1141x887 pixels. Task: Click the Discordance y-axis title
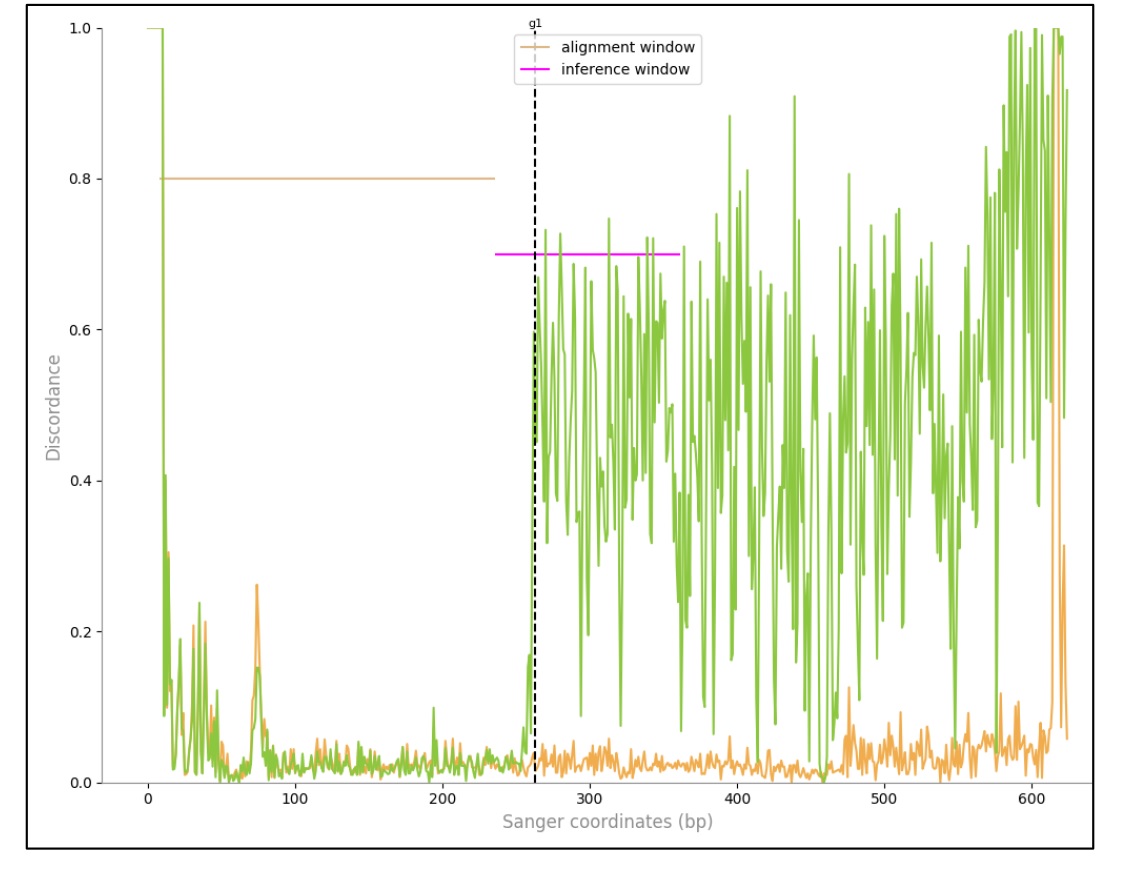point(53,407)
